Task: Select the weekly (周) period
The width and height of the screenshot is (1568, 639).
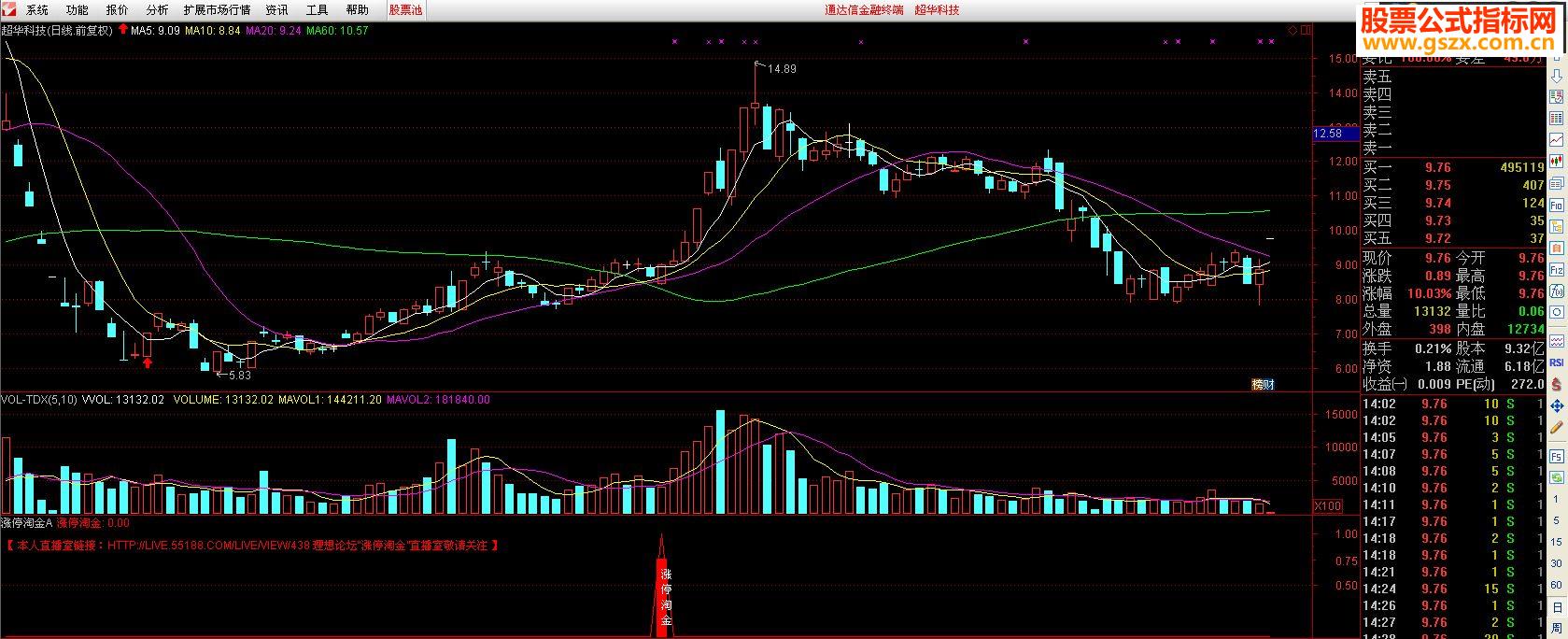Action: tap(1557, 629)
